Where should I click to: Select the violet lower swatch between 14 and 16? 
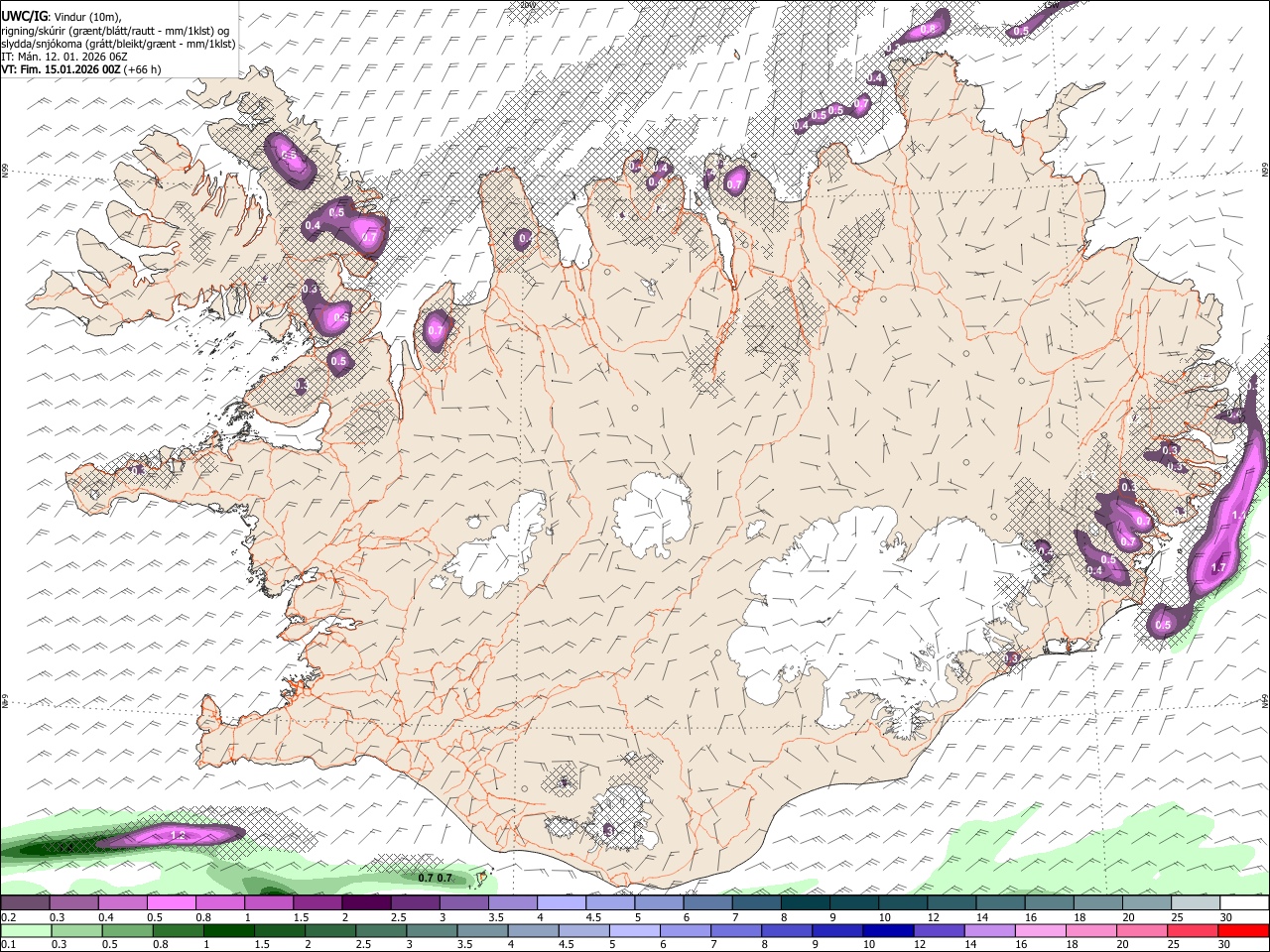989,931
